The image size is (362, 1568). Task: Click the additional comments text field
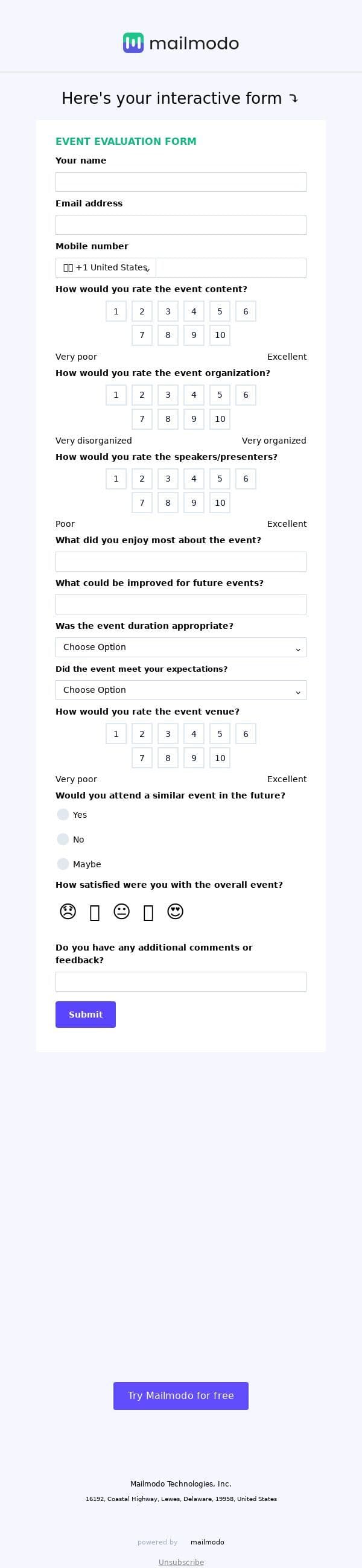180,982
